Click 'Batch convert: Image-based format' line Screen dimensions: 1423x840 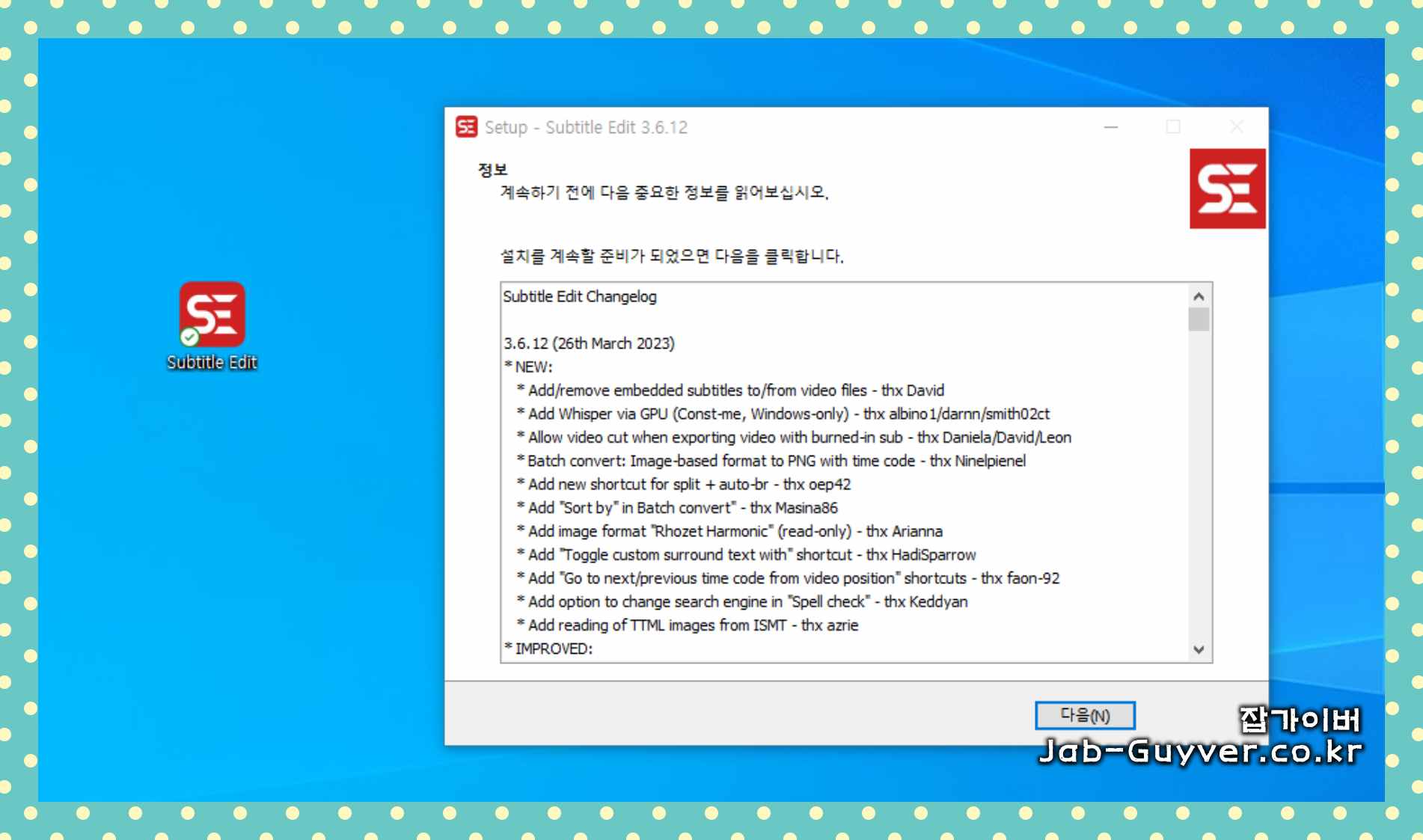771,461
